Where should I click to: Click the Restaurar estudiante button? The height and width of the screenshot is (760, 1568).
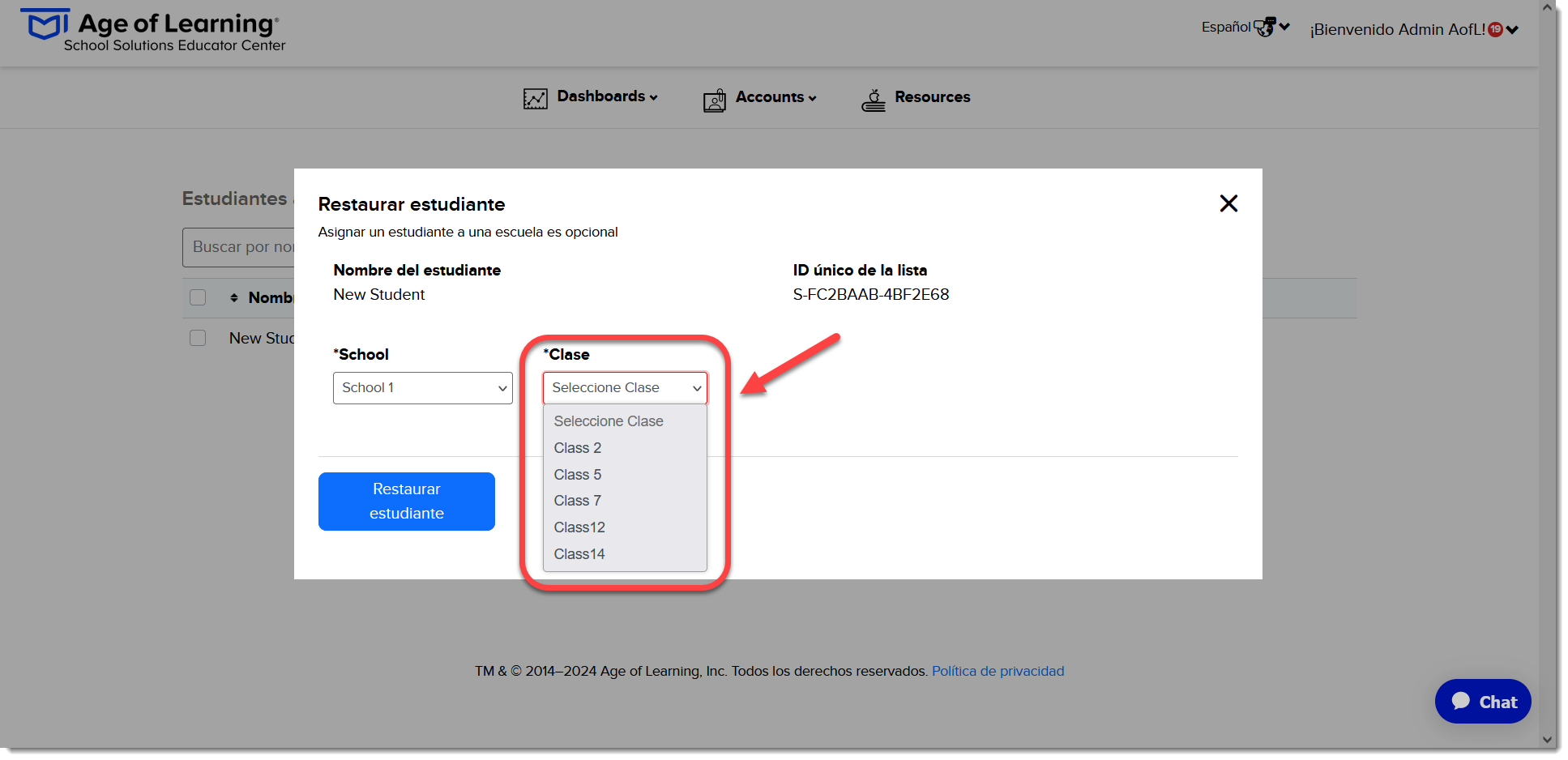pos(407,502)
